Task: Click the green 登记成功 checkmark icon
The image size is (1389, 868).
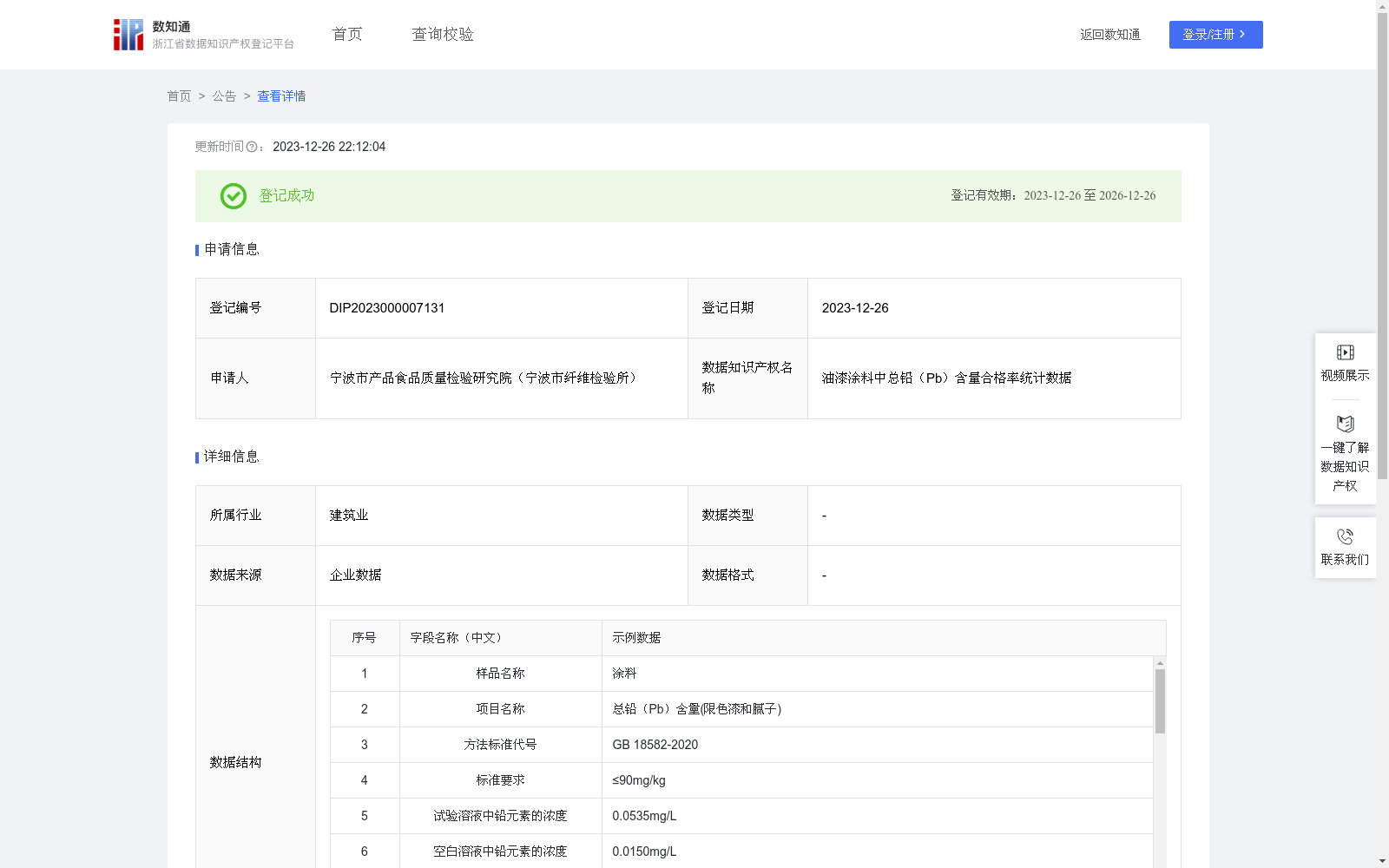Action: coord(233,196)
